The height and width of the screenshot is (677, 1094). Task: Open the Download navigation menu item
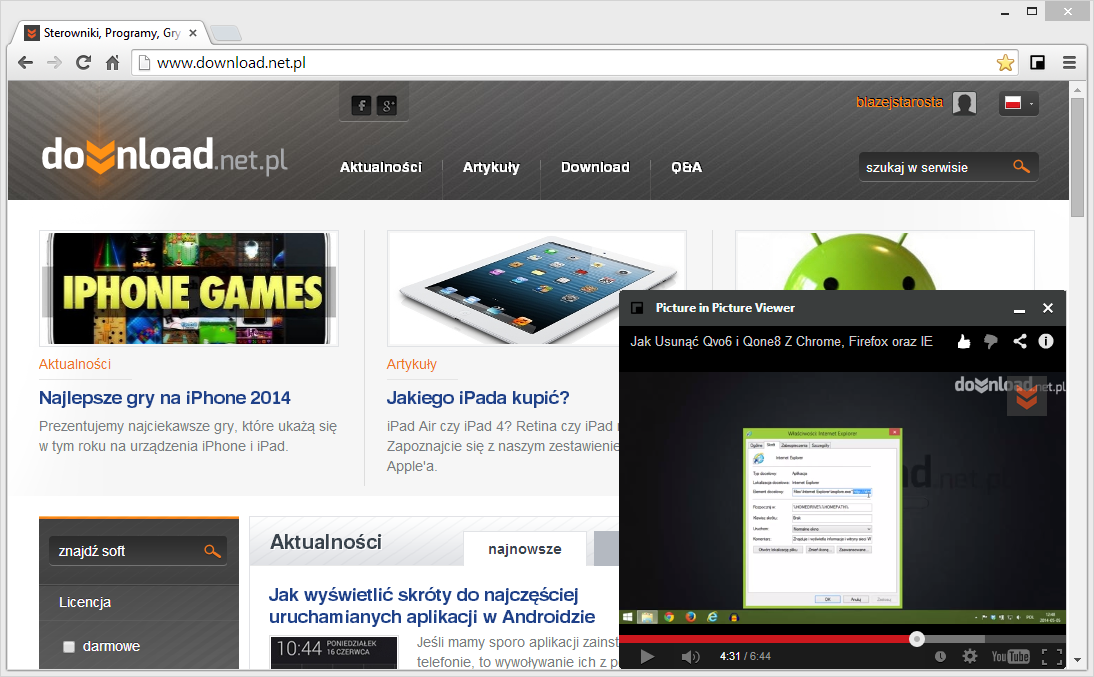595,168
